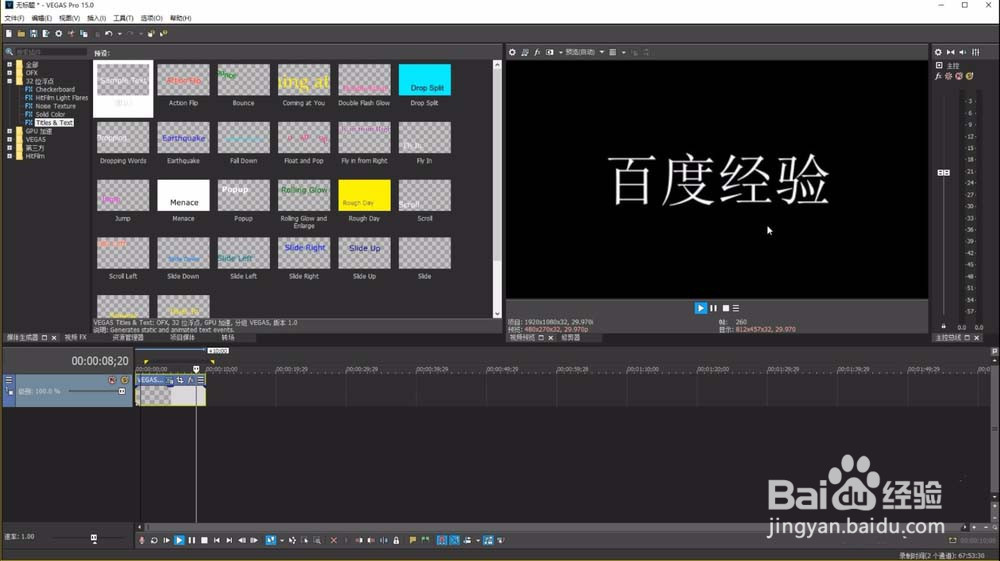Click the record microphone button in transport

142,540
